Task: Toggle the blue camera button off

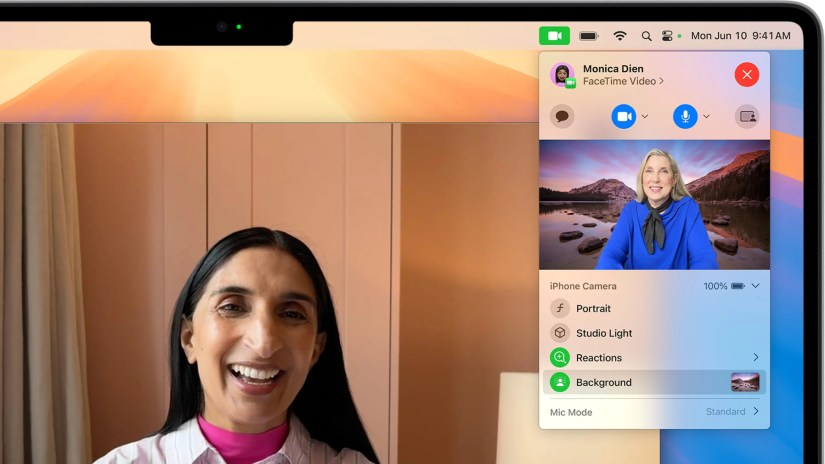Action: [x=623, y=116]
